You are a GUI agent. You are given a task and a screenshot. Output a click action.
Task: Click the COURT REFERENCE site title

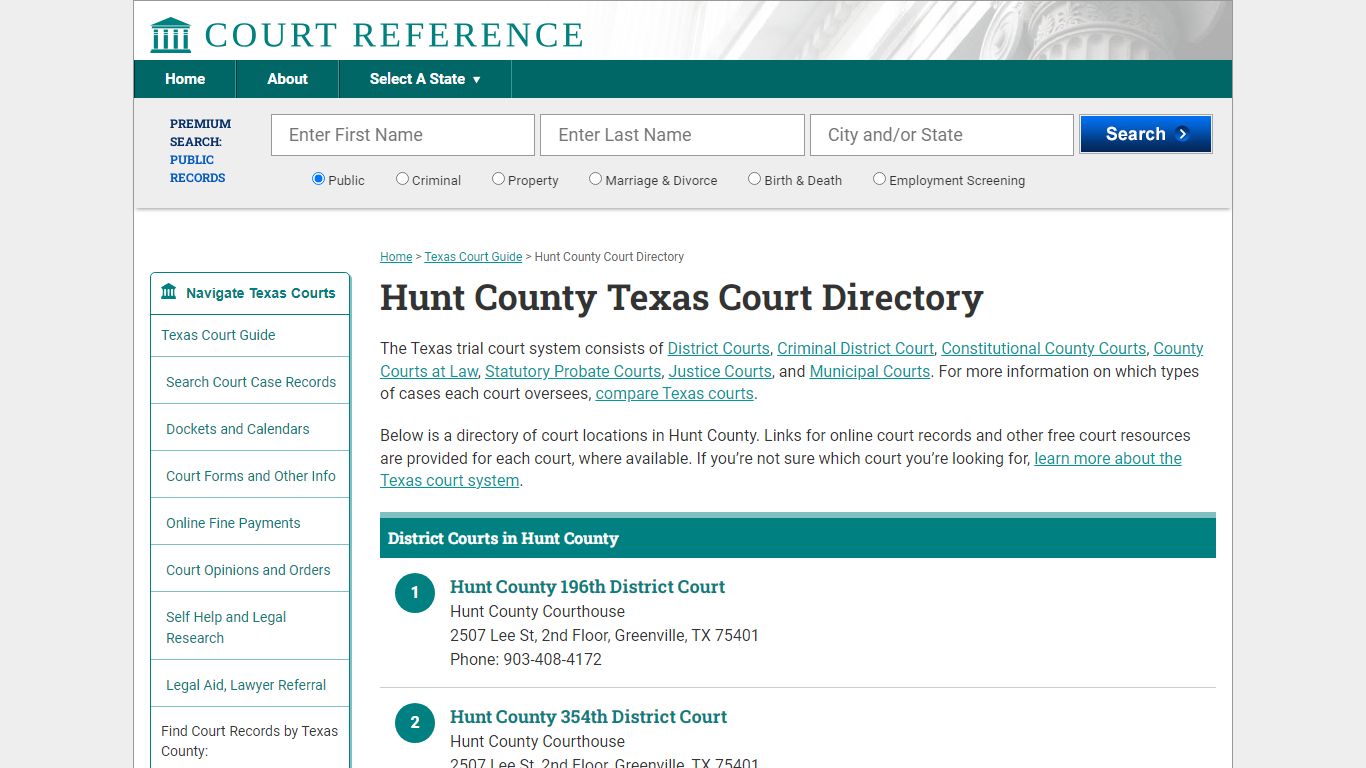(x=394, y=35)
